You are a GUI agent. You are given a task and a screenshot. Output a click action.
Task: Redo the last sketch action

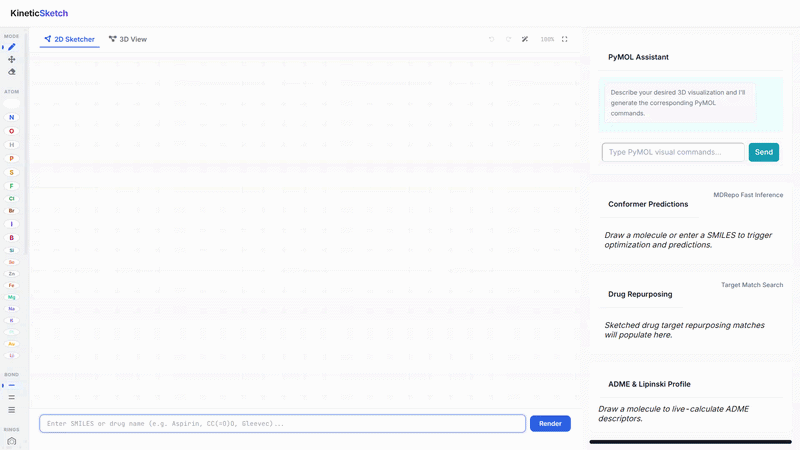508,39
